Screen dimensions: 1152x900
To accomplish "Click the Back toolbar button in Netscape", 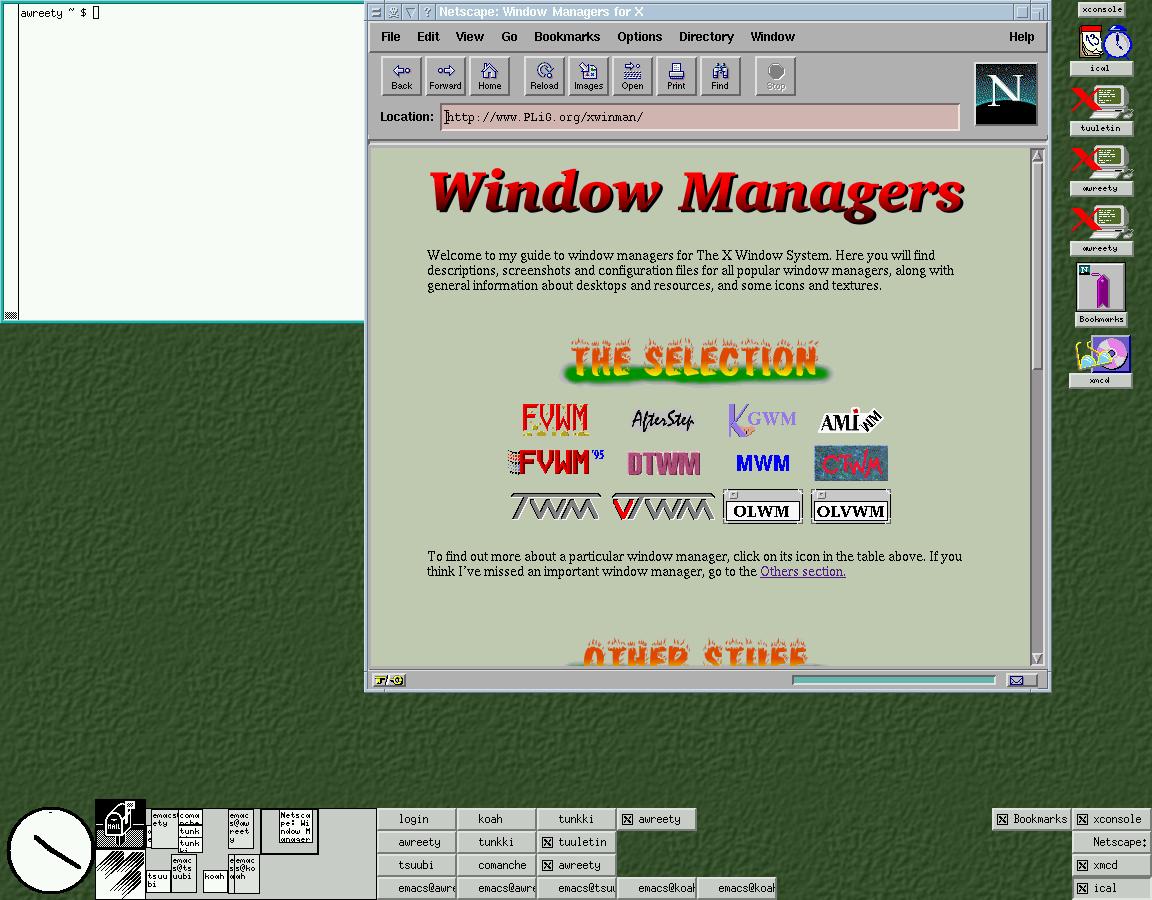I will pyautogui.click(x=401, y=76).
